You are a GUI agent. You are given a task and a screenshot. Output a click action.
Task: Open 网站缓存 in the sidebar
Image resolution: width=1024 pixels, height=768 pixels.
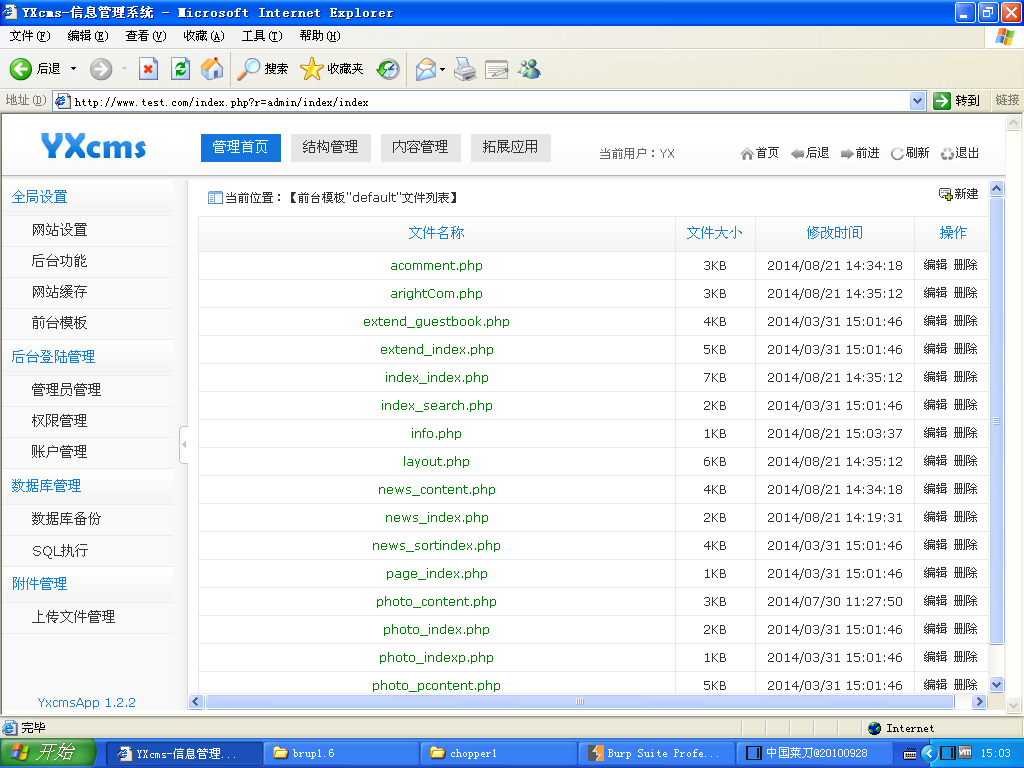pos(59,292)
